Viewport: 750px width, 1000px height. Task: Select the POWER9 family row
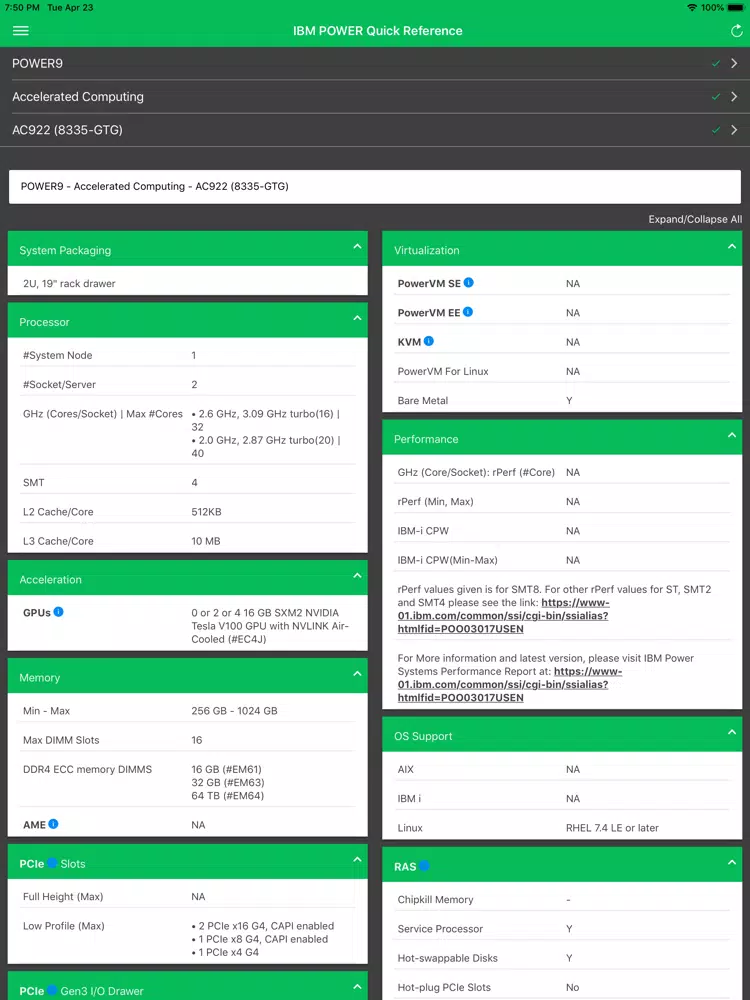point(375,63)
